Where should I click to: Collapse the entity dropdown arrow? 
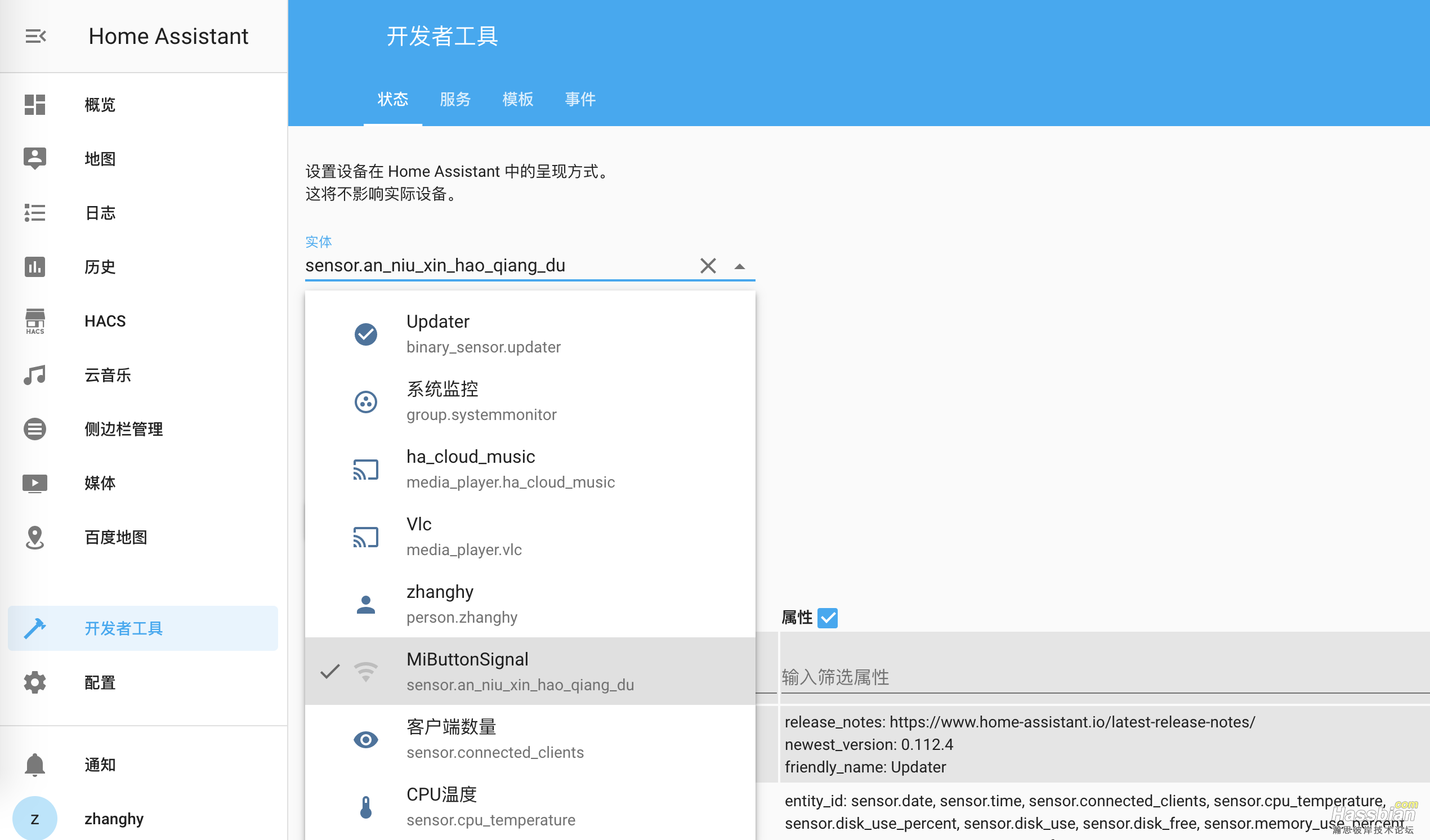(x=739, y=266)
